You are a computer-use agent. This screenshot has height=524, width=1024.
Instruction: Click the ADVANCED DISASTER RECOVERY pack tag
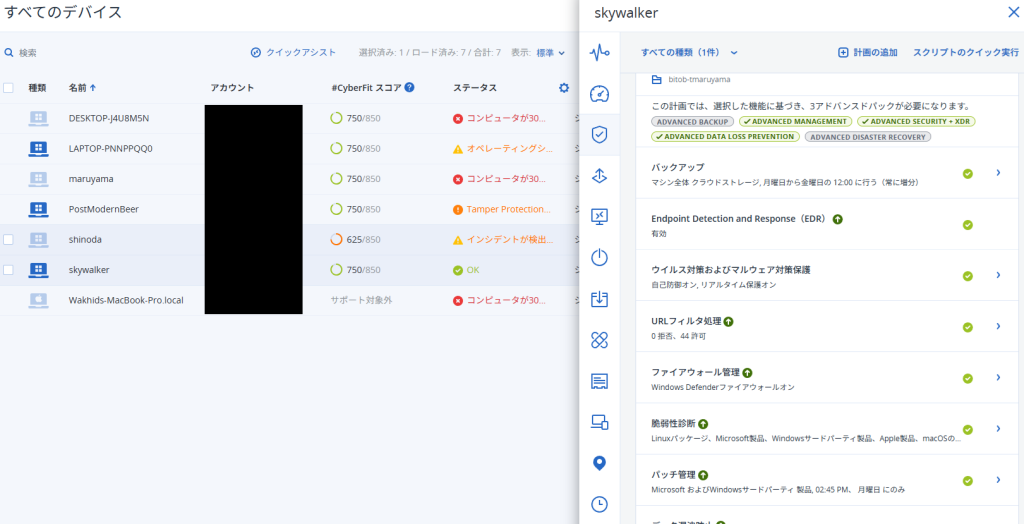click(868, 137)
